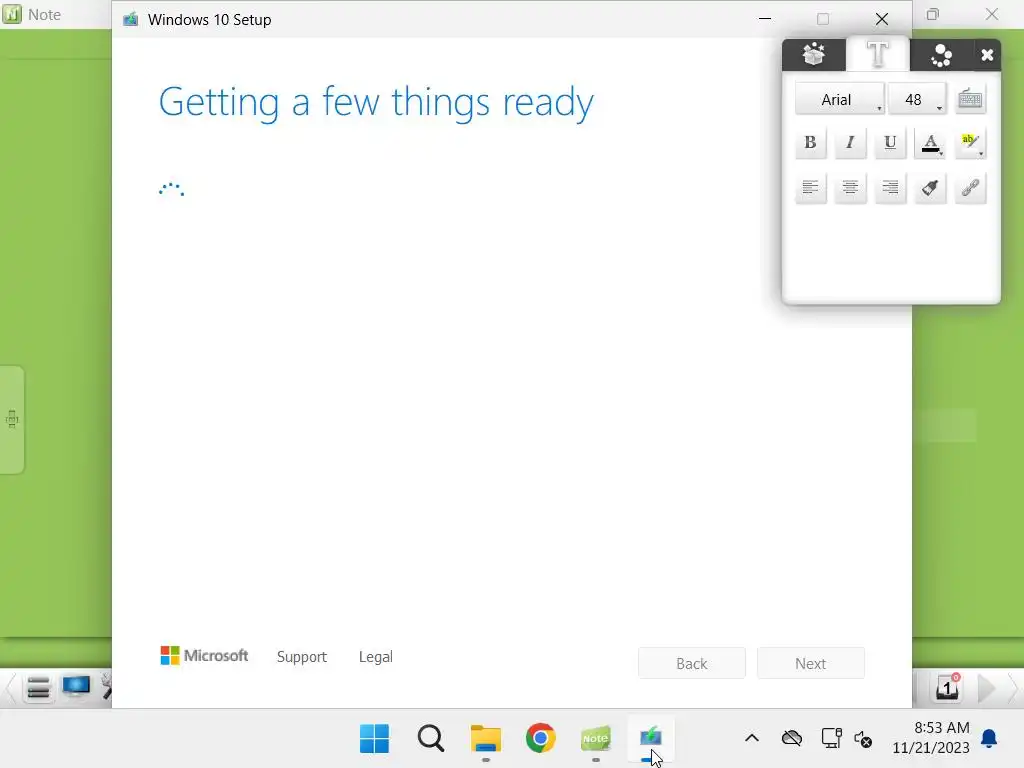Image resolution: width=1024 pixels, height=768 pixels.
Task: Click the desktop monitor icon in Note toolbar
Action: coord(76,686)
